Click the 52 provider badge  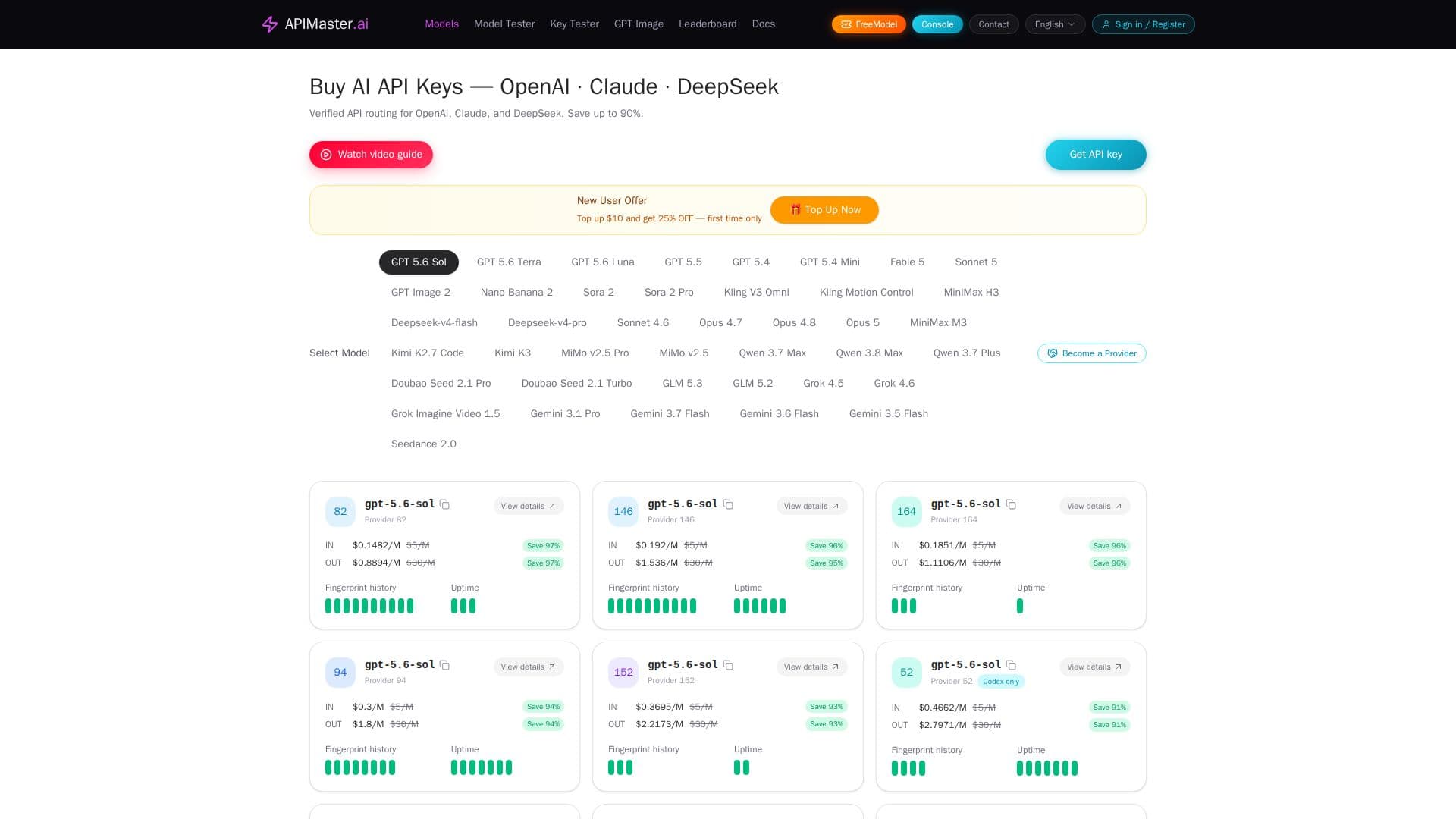[907, 673]
